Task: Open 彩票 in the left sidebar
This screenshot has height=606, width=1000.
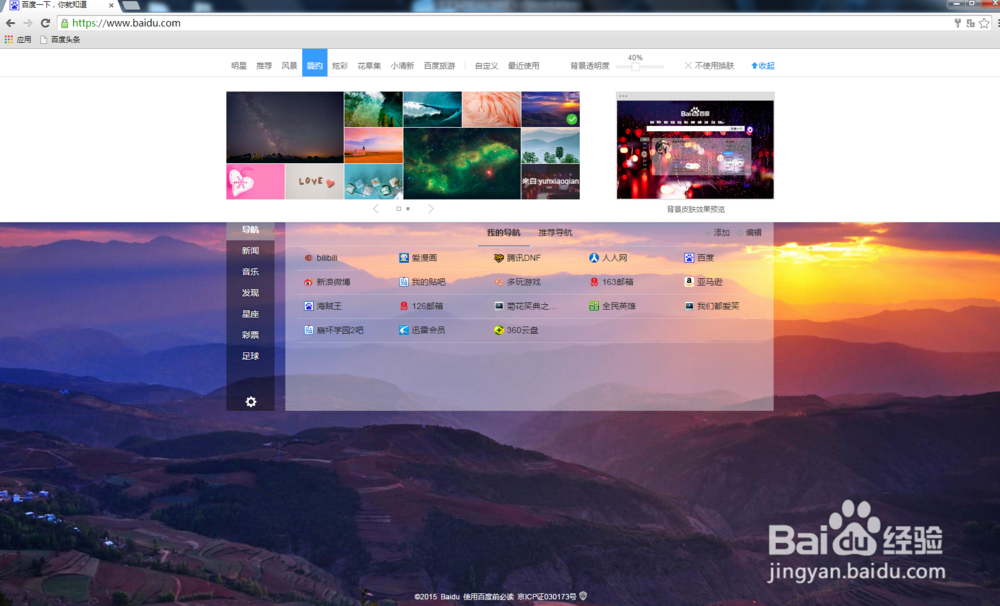Action: pyautogui.click(x=251, y=335)
